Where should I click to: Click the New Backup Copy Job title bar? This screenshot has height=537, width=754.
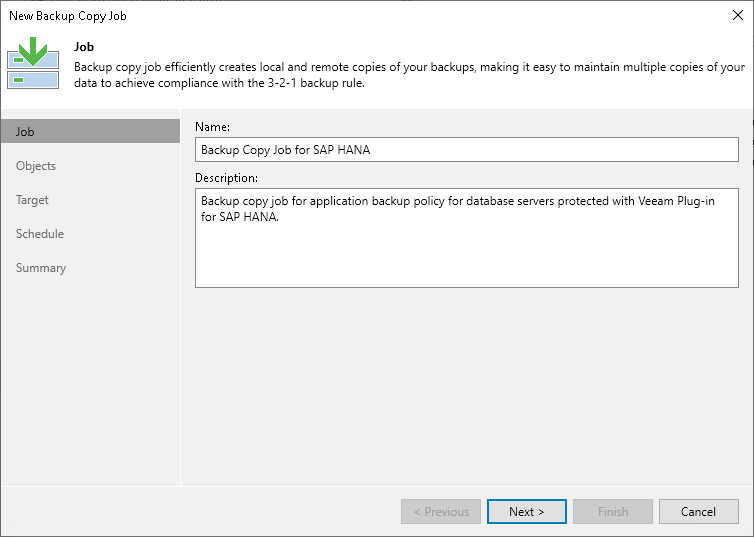[x=300, y=16]
